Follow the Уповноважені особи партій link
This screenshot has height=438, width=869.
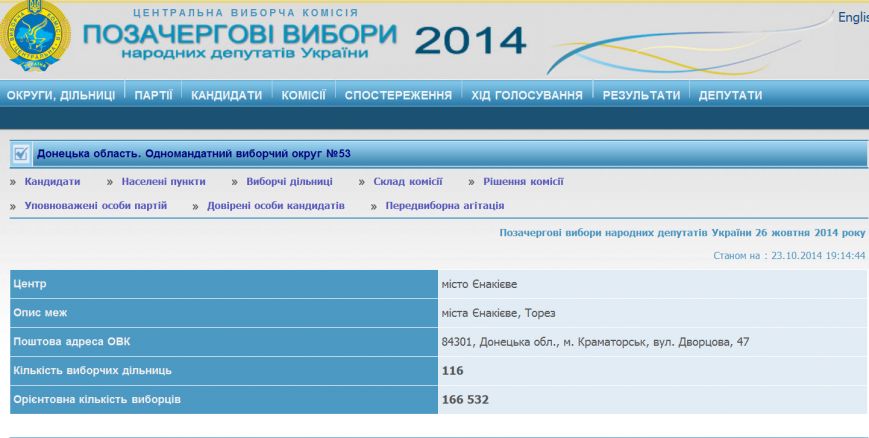coord(95,206)
